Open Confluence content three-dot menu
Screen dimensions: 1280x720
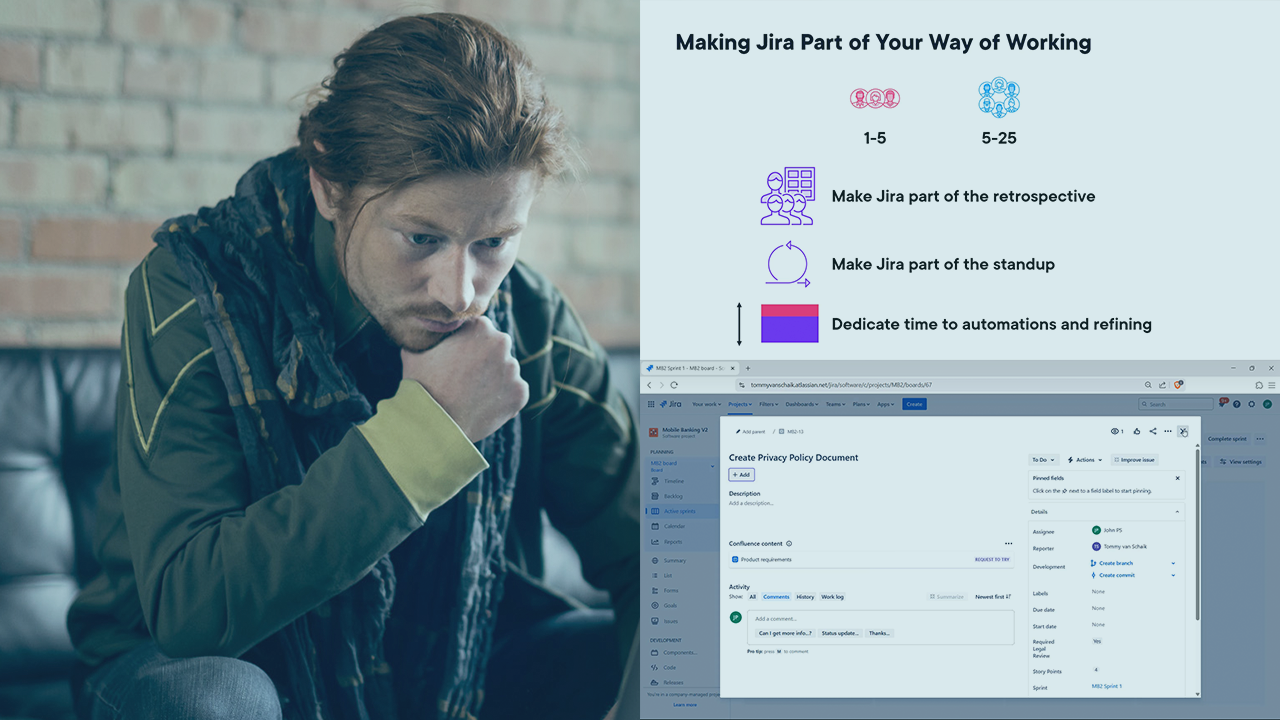[1008, 543]
